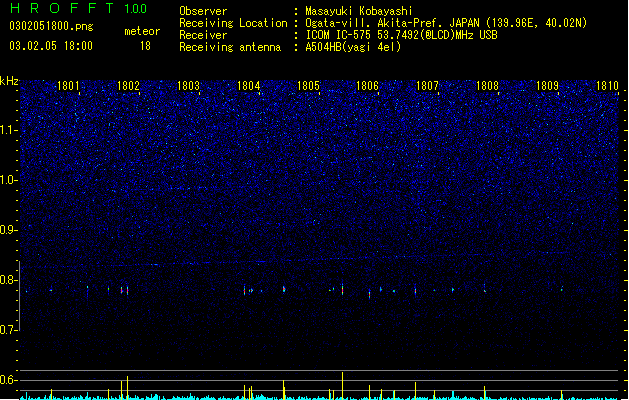The image size is (629, 400).
Task: Select the 1809 time marker label
Action: [547, 86]
